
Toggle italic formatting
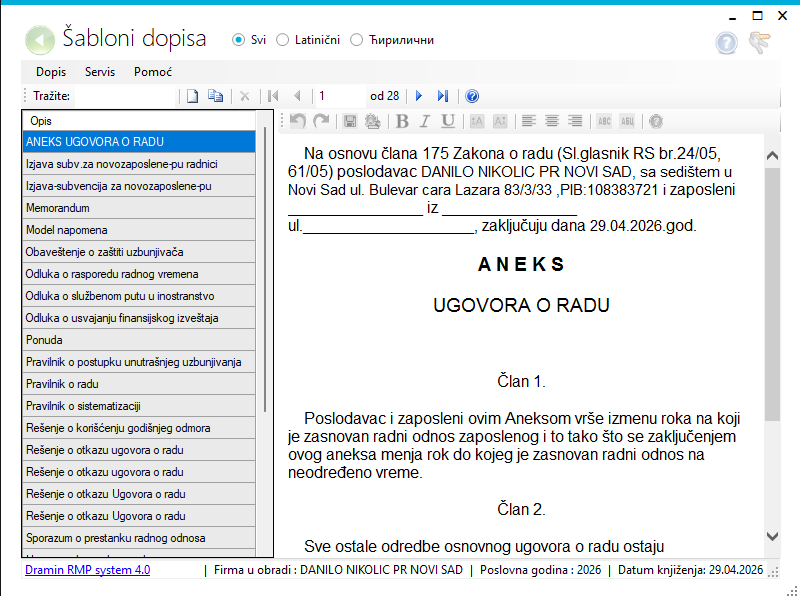(x=424, y=121)
